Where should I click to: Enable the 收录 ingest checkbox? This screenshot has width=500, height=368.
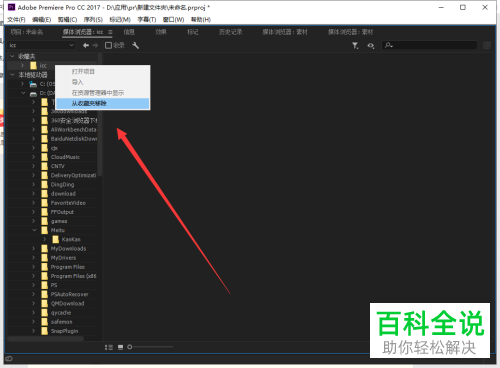108,45
